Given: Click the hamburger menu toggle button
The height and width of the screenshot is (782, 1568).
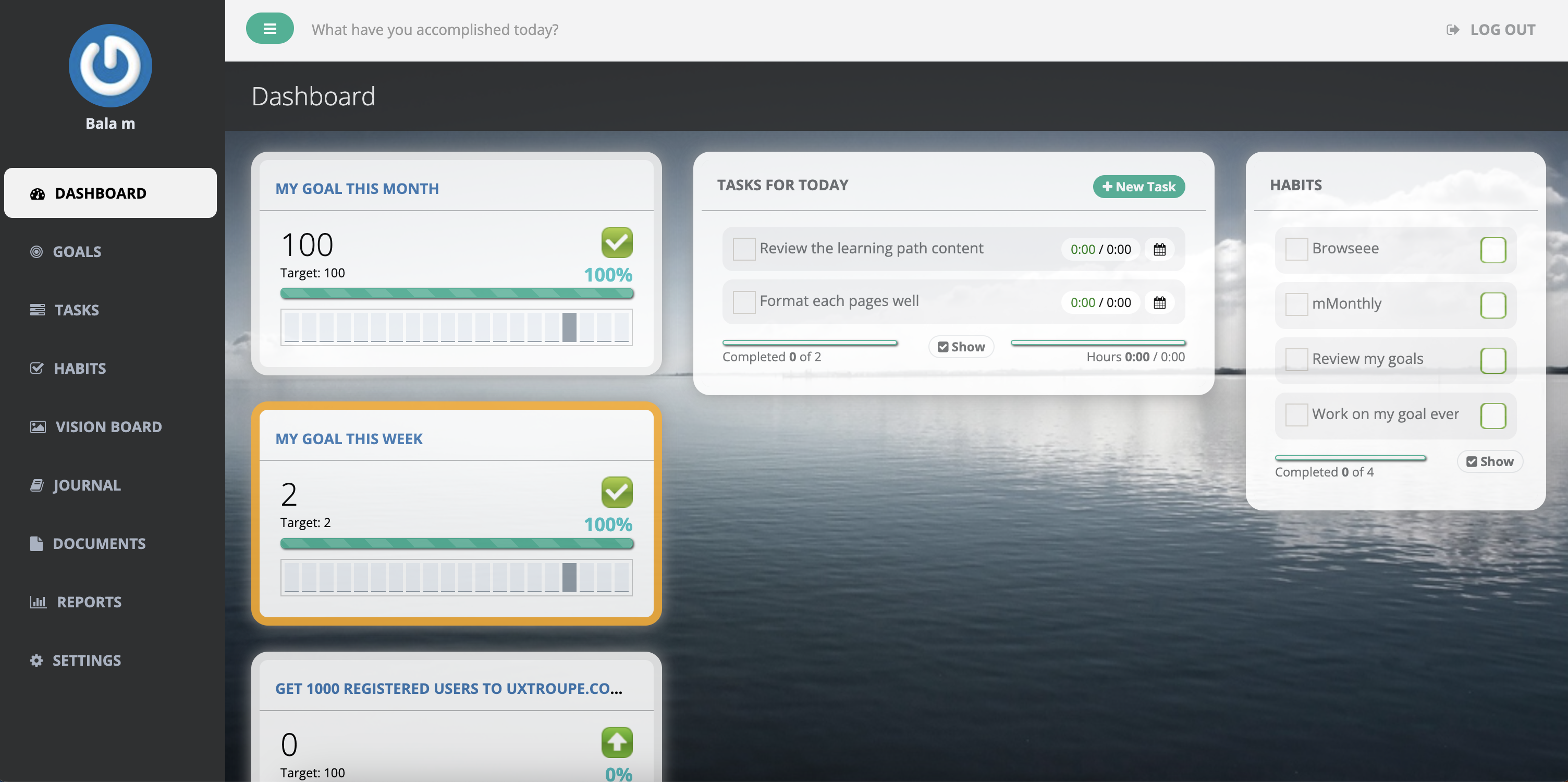Looking at the screenshot, I should coord(269,29).
